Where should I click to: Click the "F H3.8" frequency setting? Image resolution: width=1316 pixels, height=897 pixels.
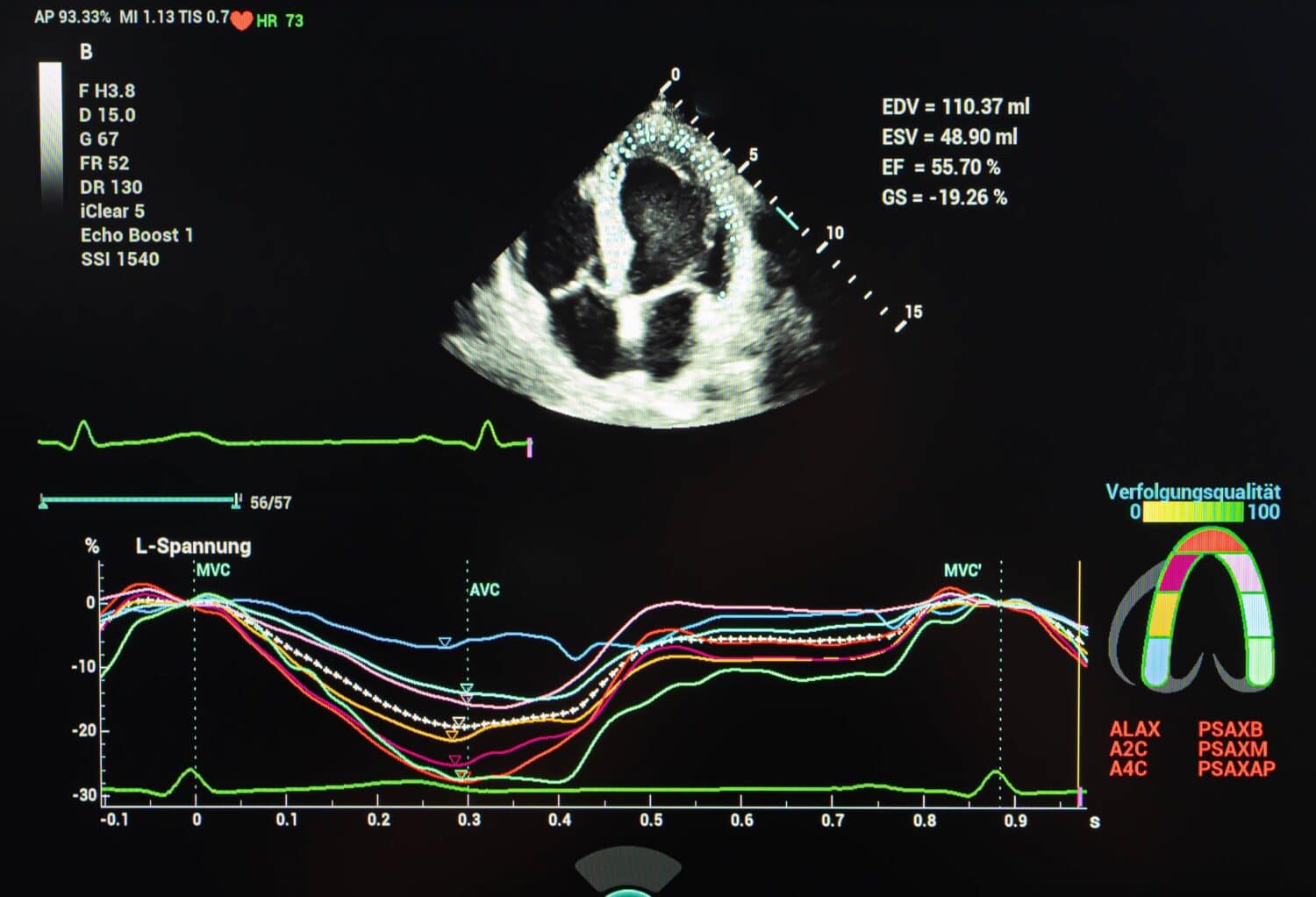107,90
